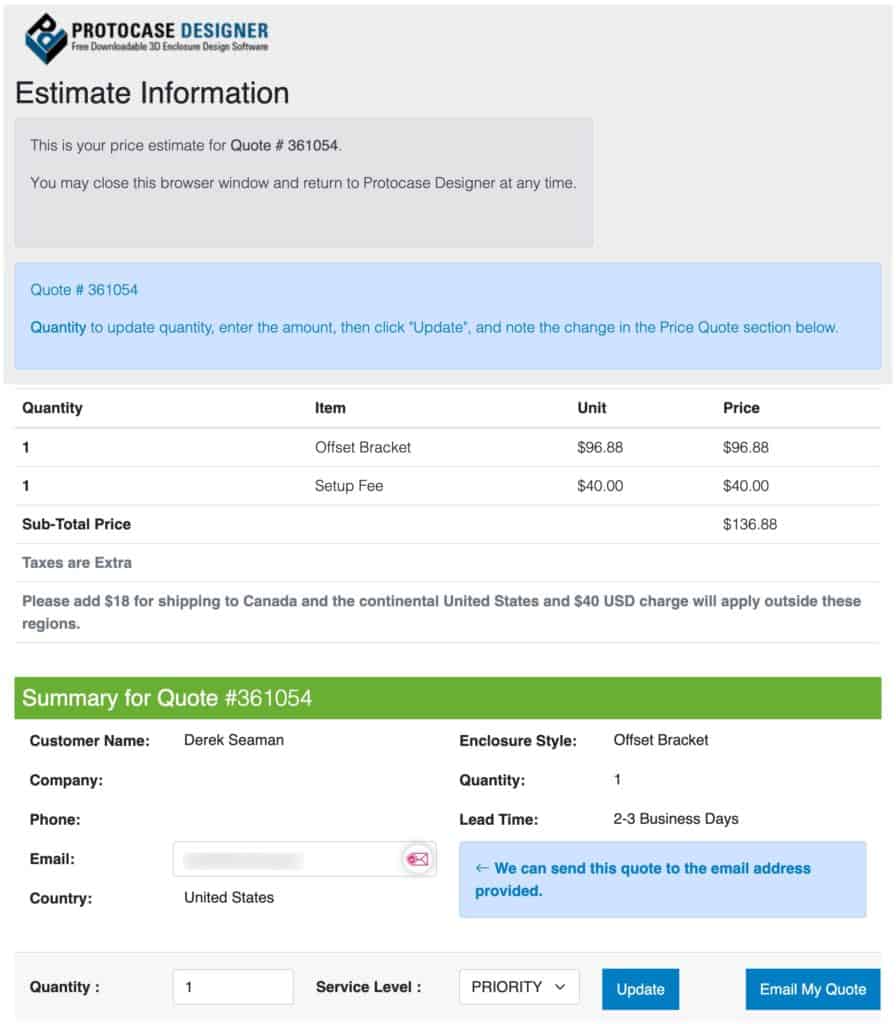
Task: Select the Setup Fee item in table
Action: click(x=349, y=486)
